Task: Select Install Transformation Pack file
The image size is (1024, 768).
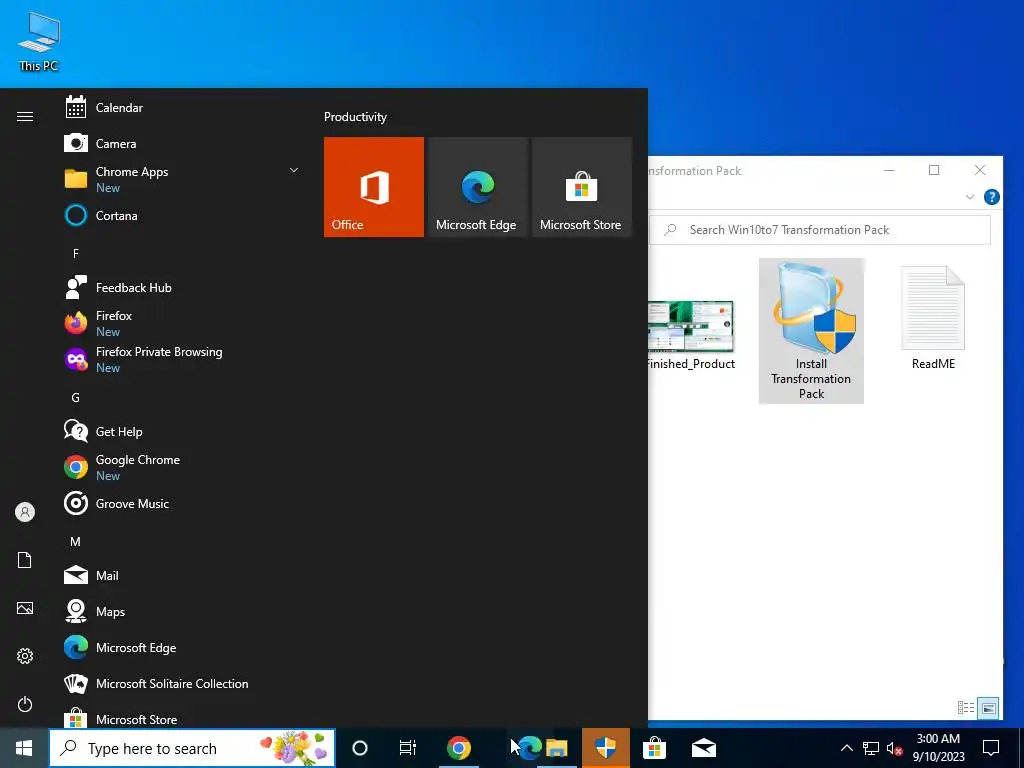Action: pos(811,330)
